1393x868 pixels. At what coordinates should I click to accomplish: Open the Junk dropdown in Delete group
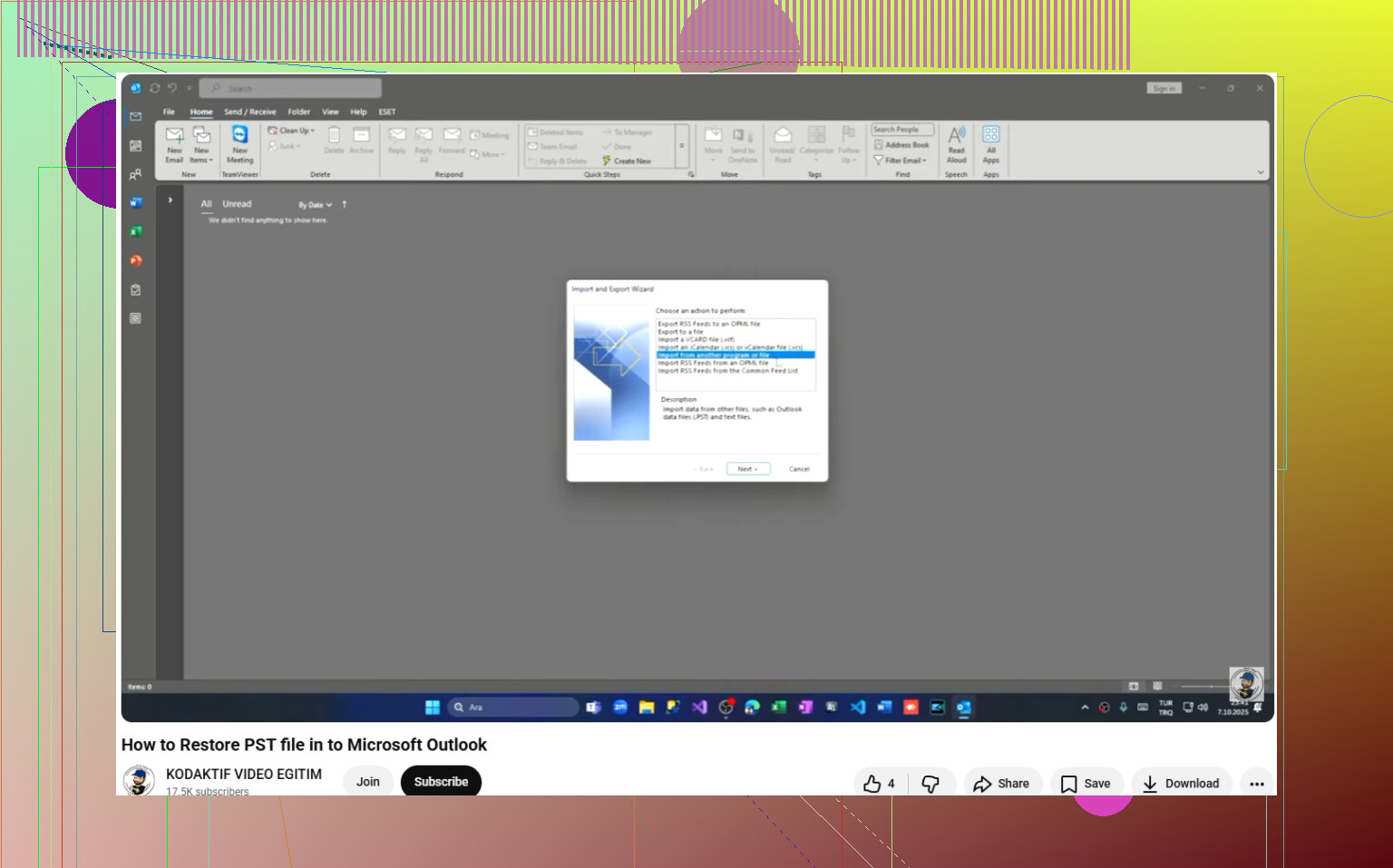click(285, 146)
